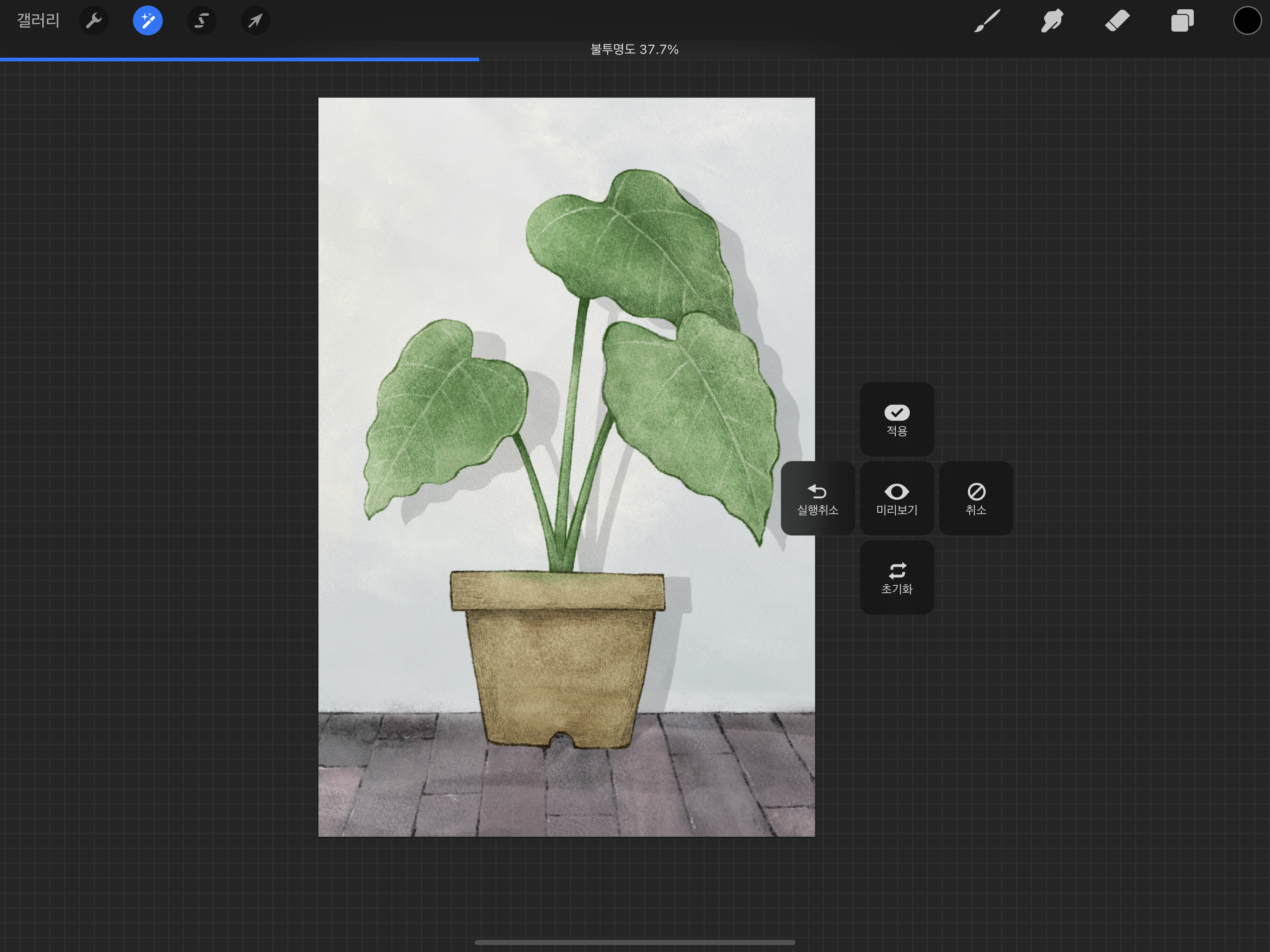1270x952 pixels.
Task: Select the Adjustments magic wand icon
Action: click(147, 21)
